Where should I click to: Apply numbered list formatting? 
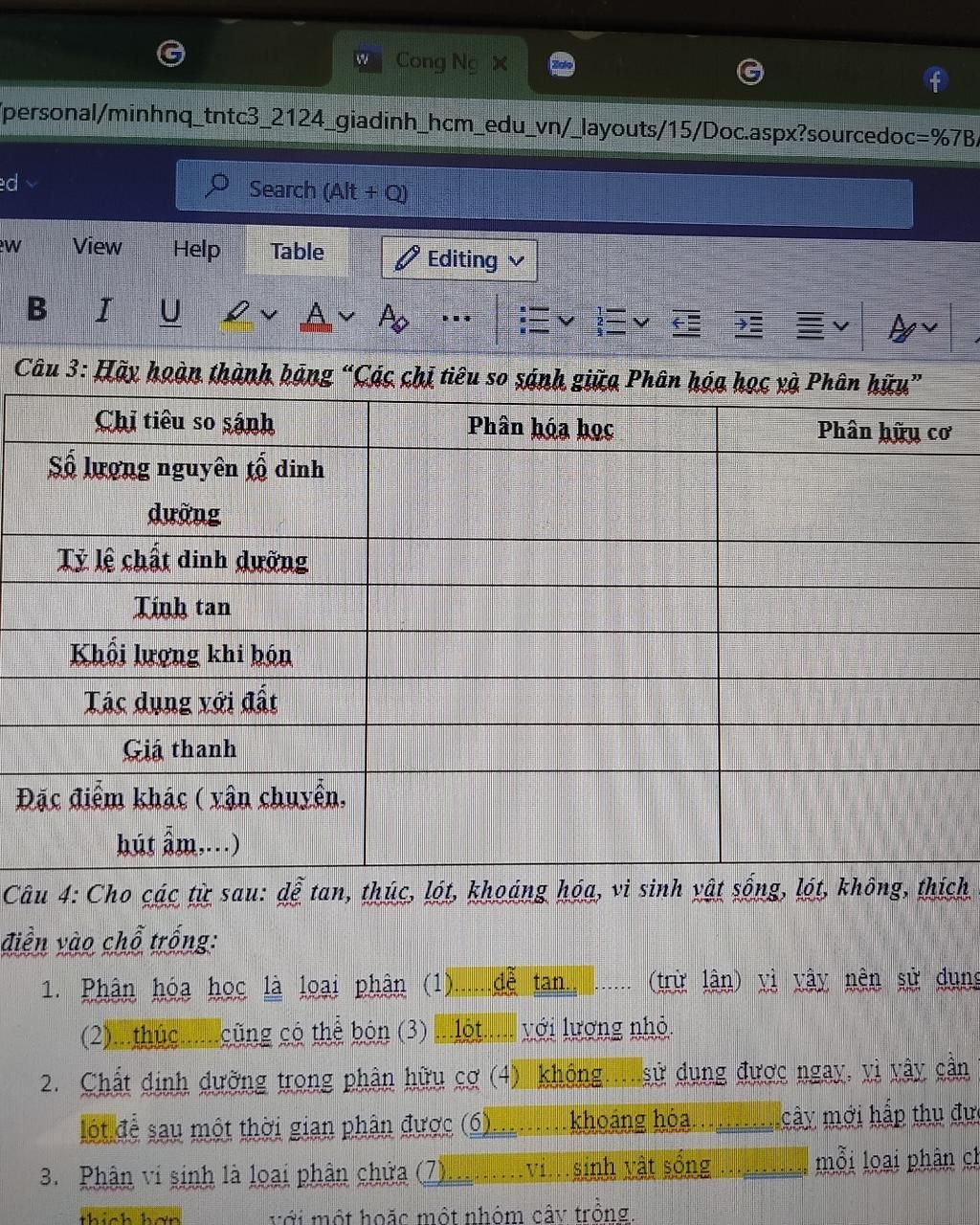click(610, 322)
